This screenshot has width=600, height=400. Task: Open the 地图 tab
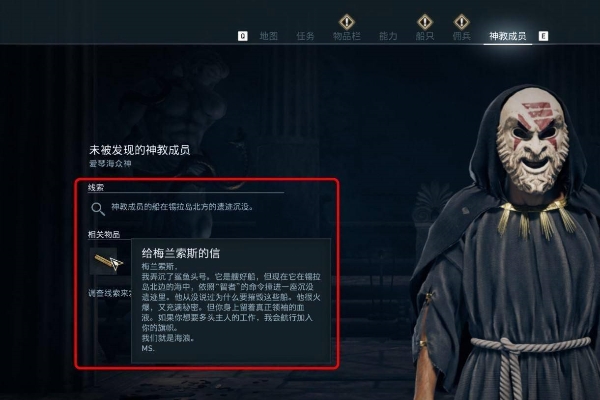(269, 36)
